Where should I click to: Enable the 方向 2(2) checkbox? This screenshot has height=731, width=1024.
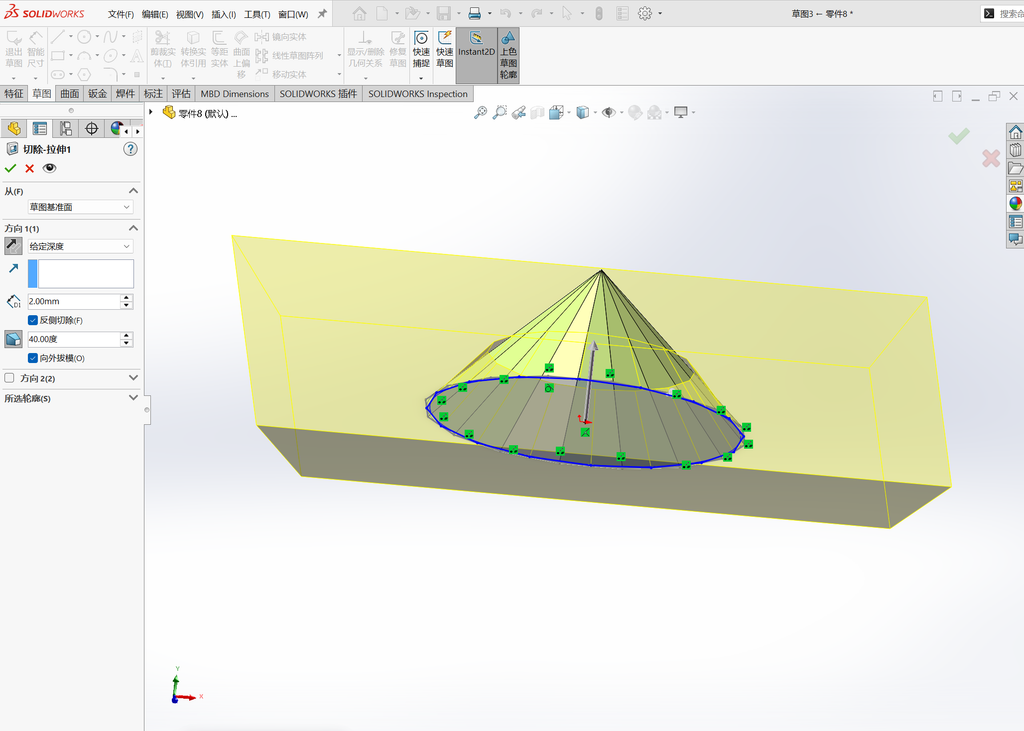[x=9, y=378]
